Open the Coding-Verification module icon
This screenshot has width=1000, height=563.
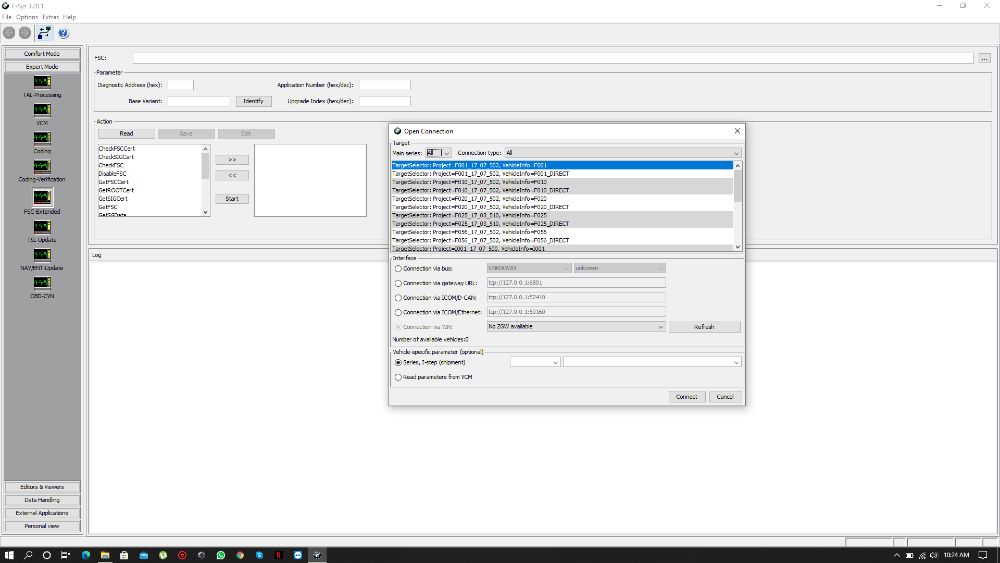coord(42,166)
